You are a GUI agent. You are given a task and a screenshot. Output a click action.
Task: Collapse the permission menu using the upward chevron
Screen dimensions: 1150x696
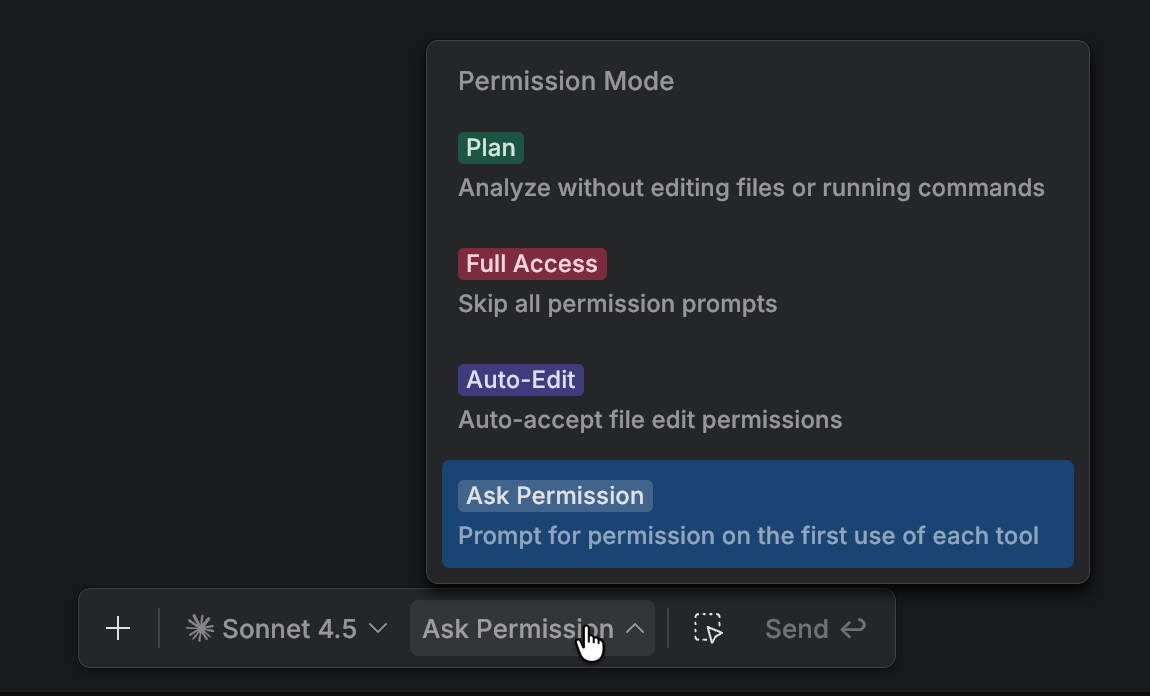click(x=636, y=628)
